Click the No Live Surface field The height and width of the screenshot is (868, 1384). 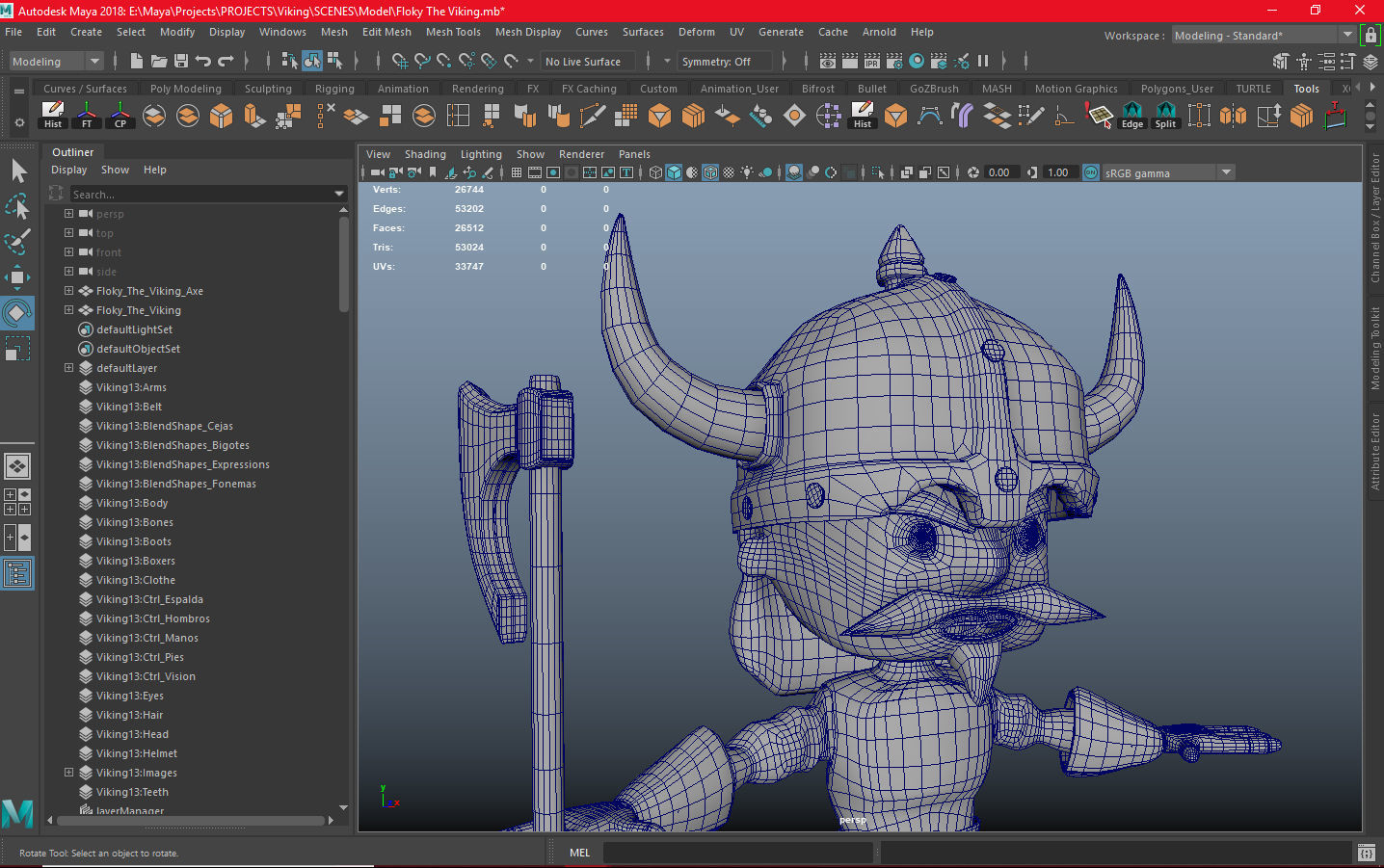pos(588,62)
